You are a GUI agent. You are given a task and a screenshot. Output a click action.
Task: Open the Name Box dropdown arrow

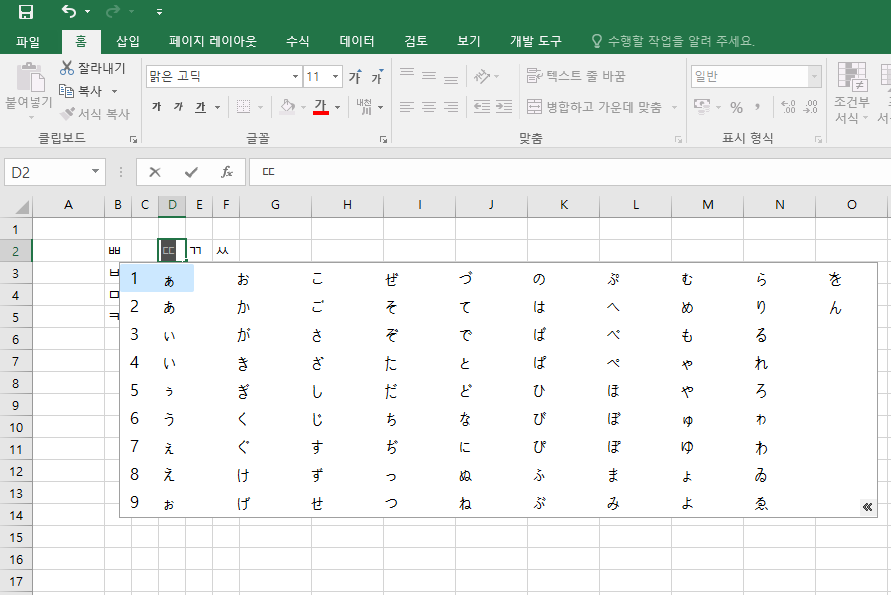(95, 172)
